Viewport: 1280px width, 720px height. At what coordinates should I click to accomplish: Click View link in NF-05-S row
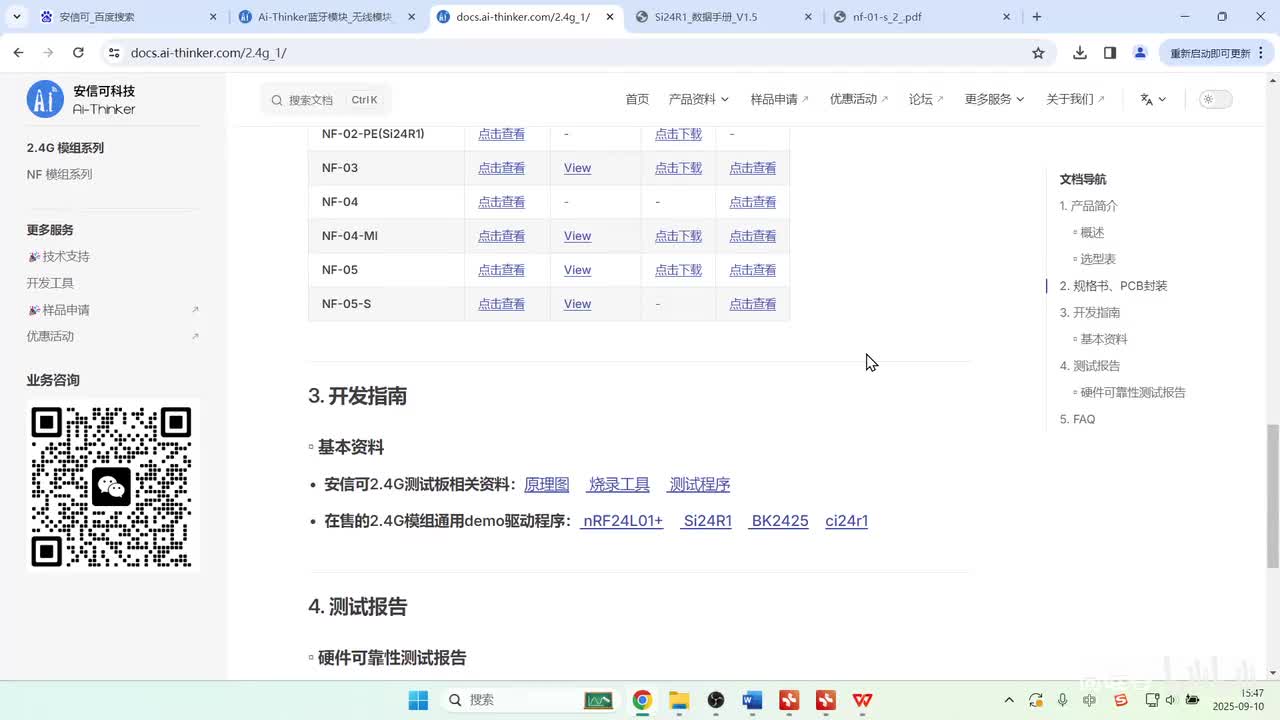(577, 304)
